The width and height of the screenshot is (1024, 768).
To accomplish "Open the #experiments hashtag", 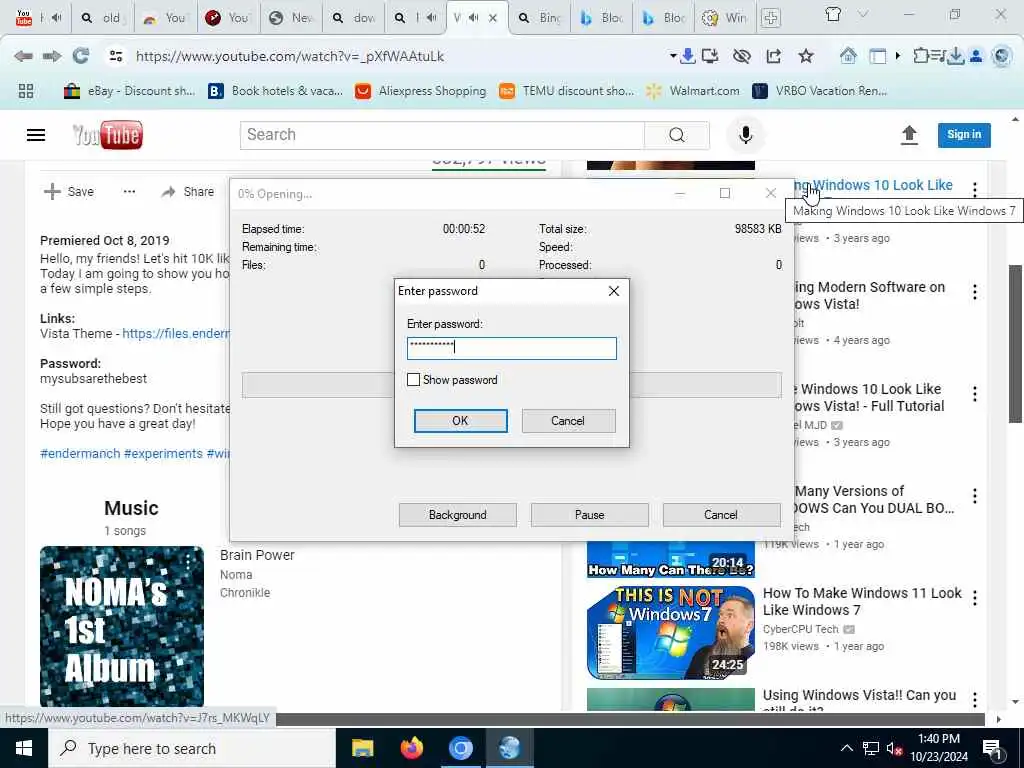I will (x=163, y=453).
